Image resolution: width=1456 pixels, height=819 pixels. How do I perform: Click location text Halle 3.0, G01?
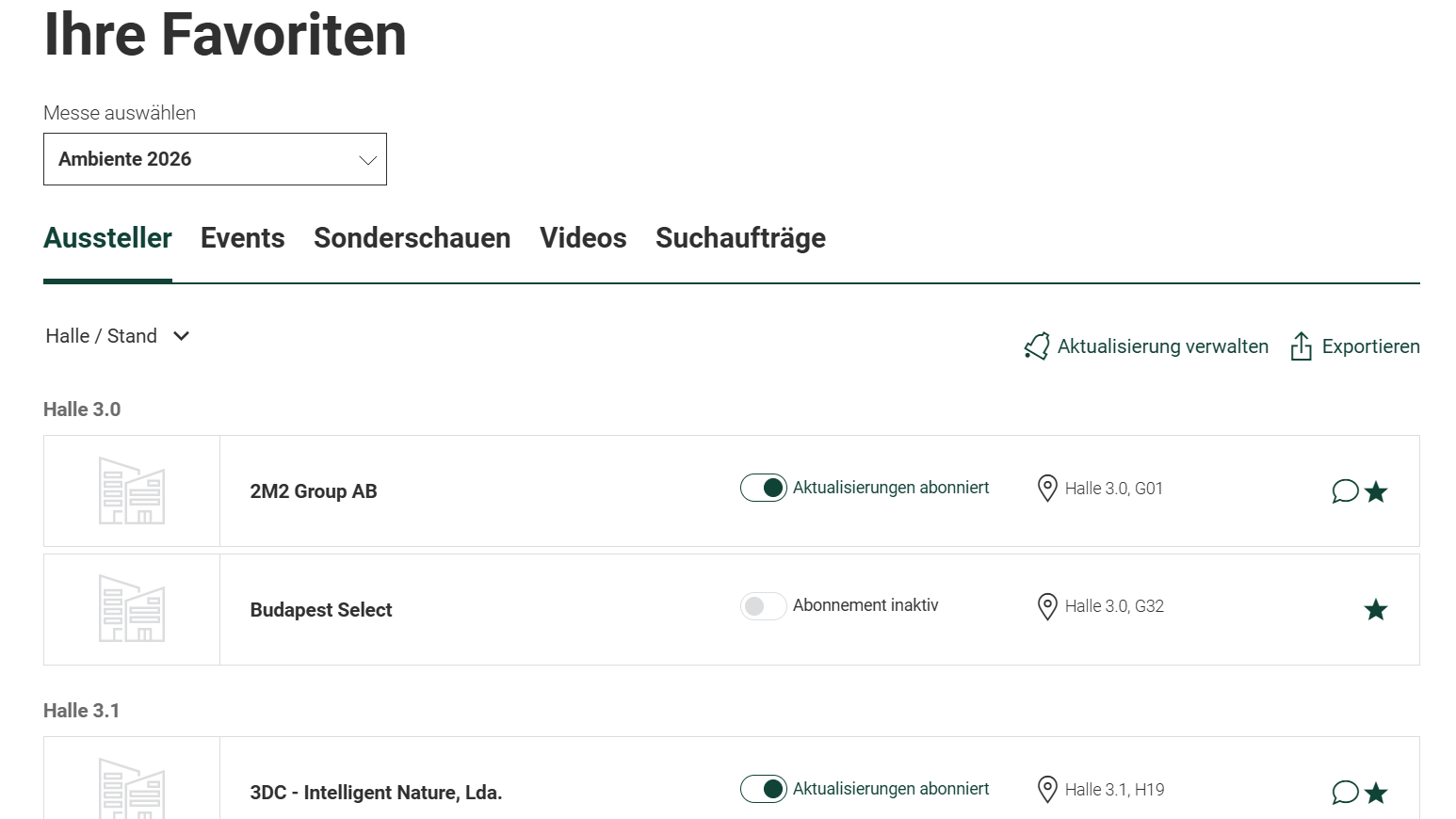1114,489
